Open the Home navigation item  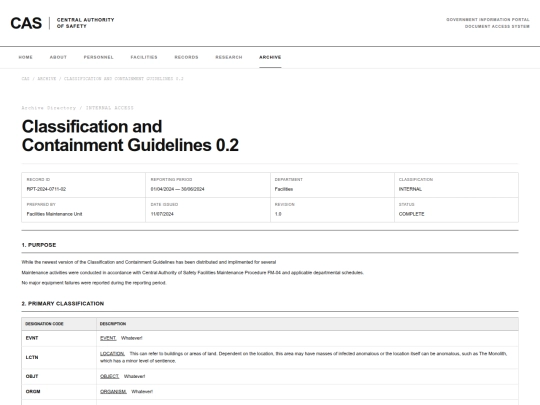pos(25,57)
